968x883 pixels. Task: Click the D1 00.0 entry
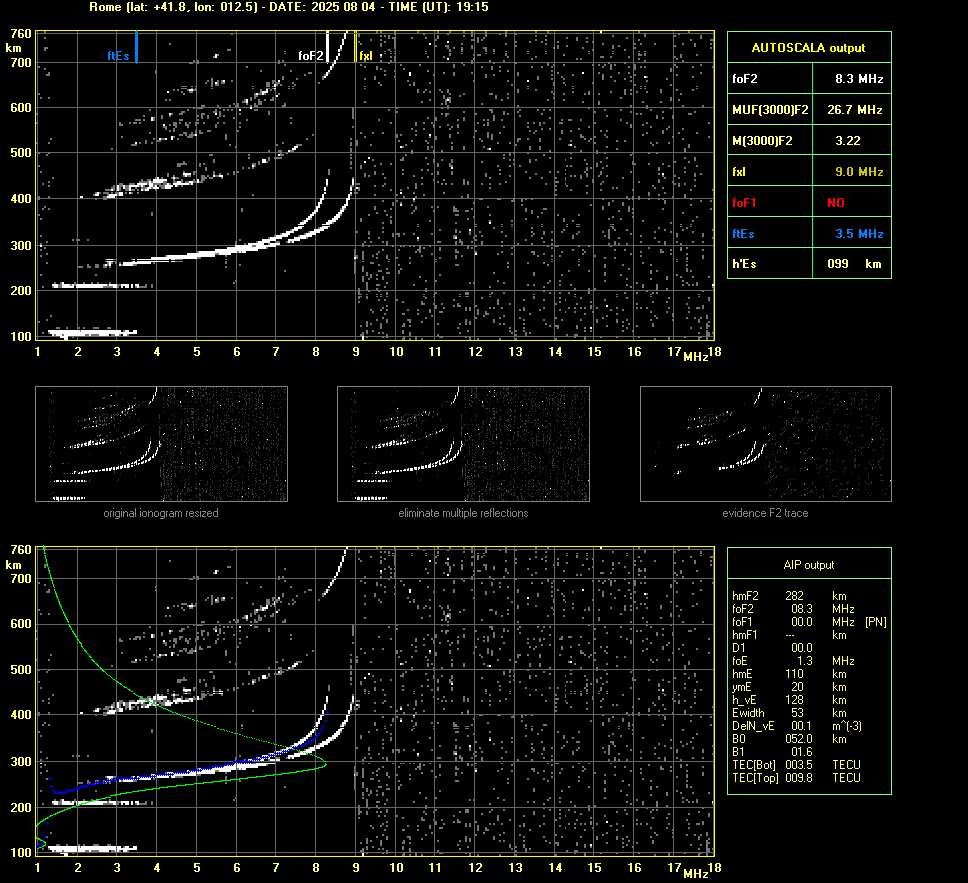[772, 648]
